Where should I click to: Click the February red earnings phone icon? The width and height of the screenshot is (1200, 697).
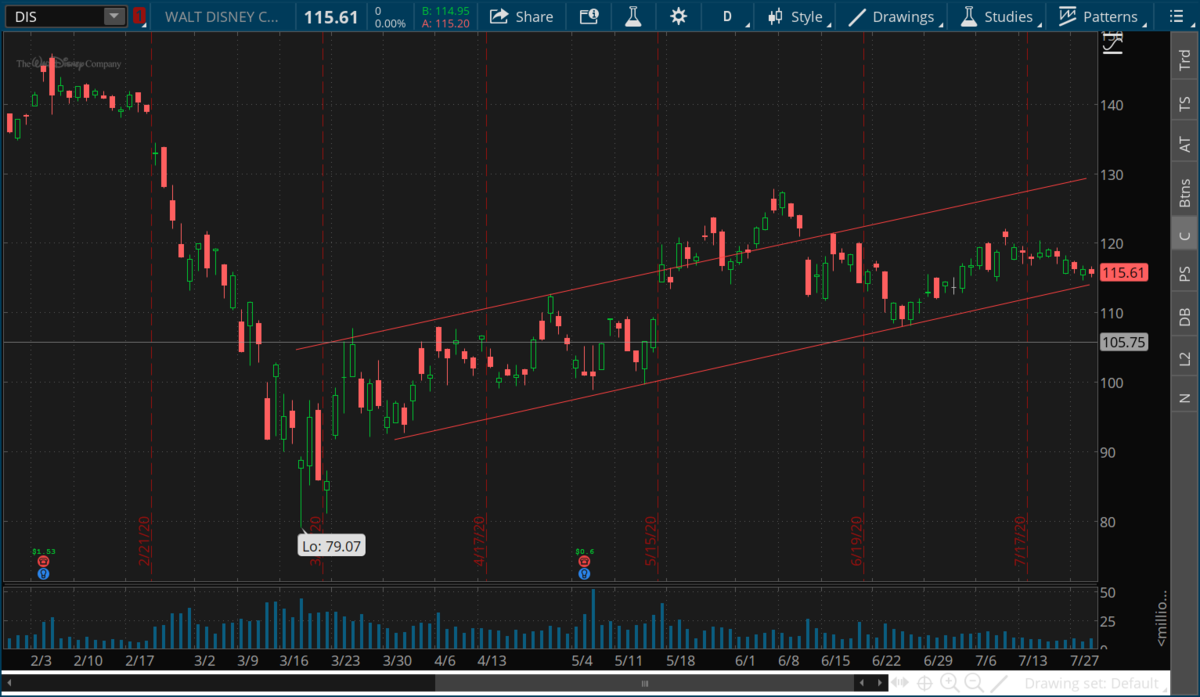tap(43, 562)
